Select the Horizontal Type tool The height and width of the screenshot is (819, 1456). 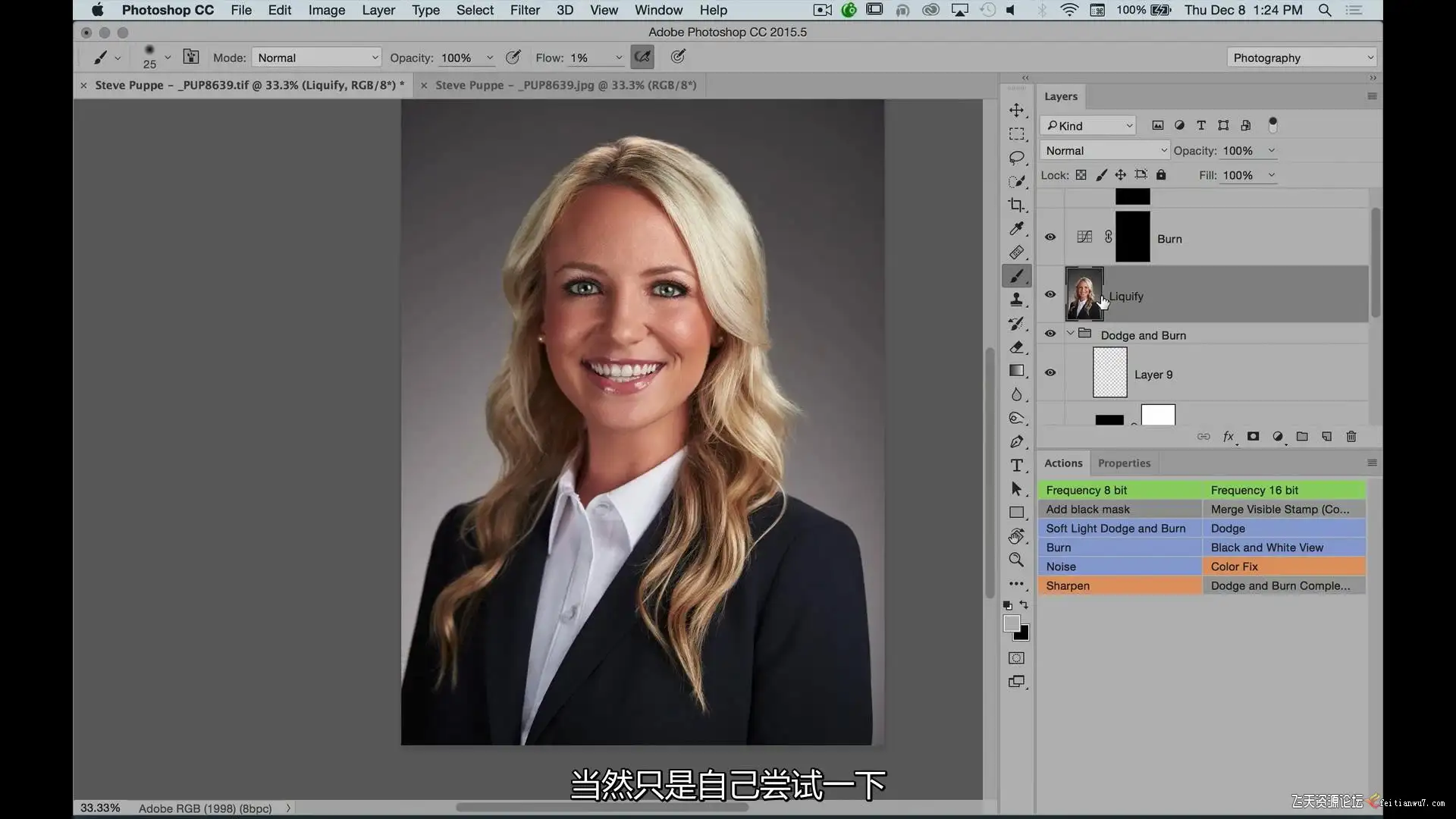(1016, 466)
